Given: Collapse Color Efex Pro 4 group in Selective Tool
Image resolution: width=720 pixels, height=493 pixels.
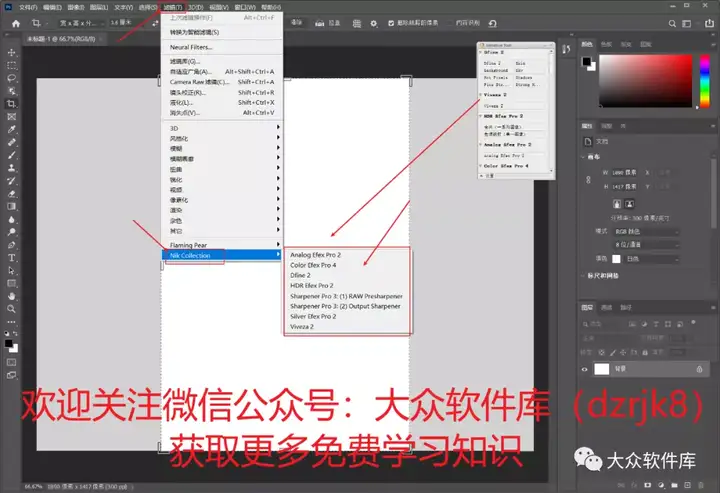Looking at the screenshot, I should [x=481, y=166].
